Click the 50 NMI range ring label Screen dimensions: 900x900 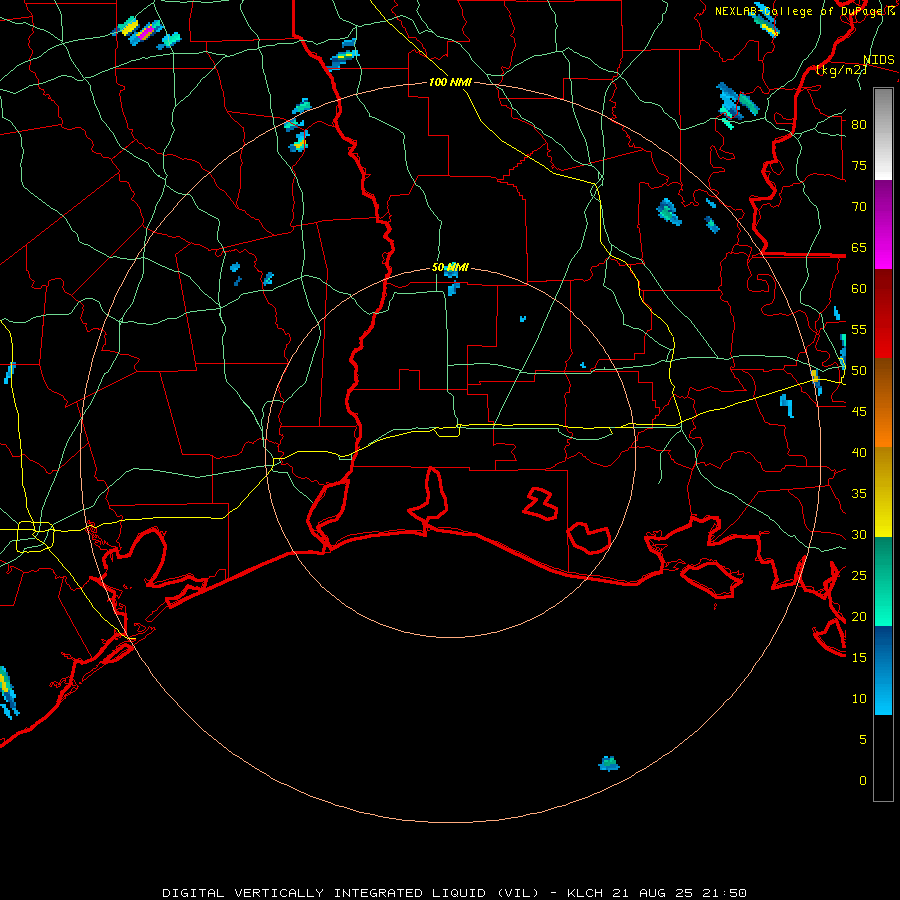450,267
